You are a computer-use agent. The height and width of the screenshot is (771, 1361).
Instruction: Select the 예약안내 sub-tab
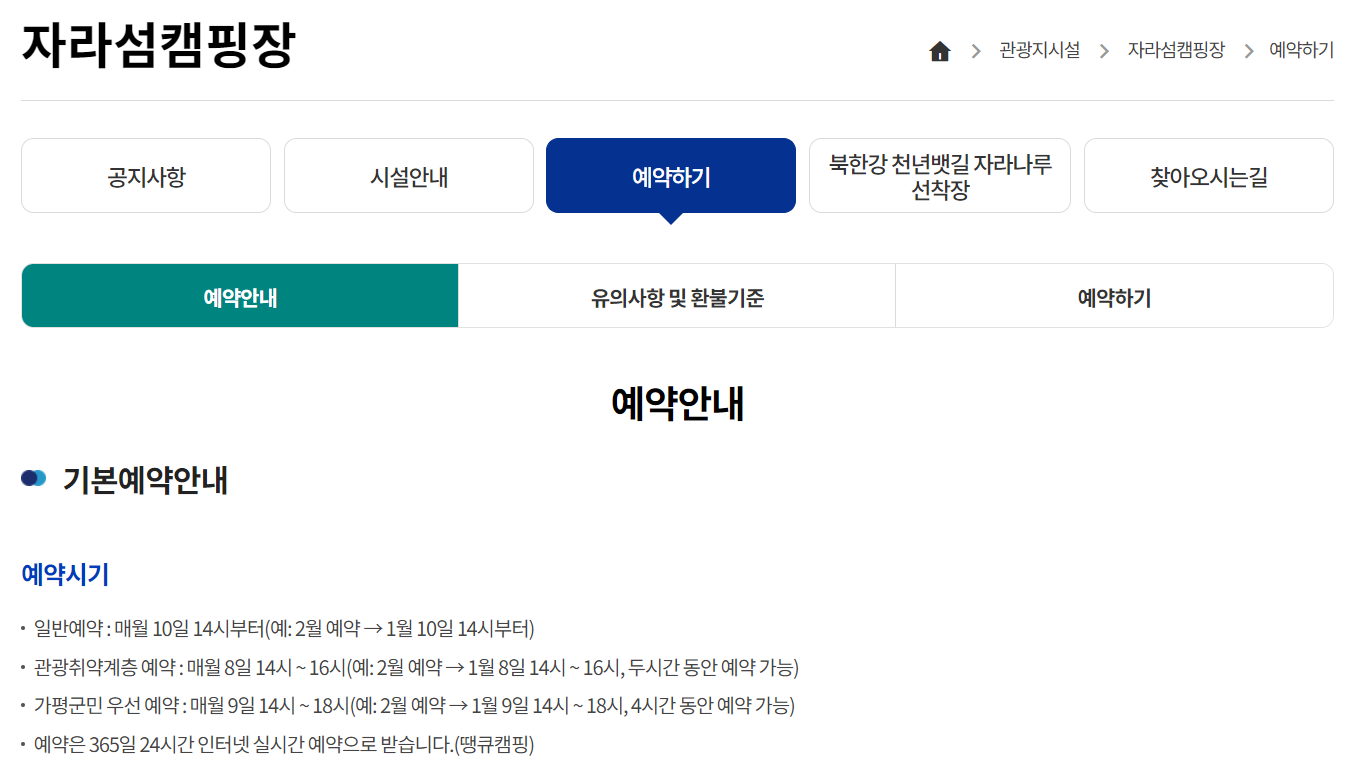click(x=239, y=295)
